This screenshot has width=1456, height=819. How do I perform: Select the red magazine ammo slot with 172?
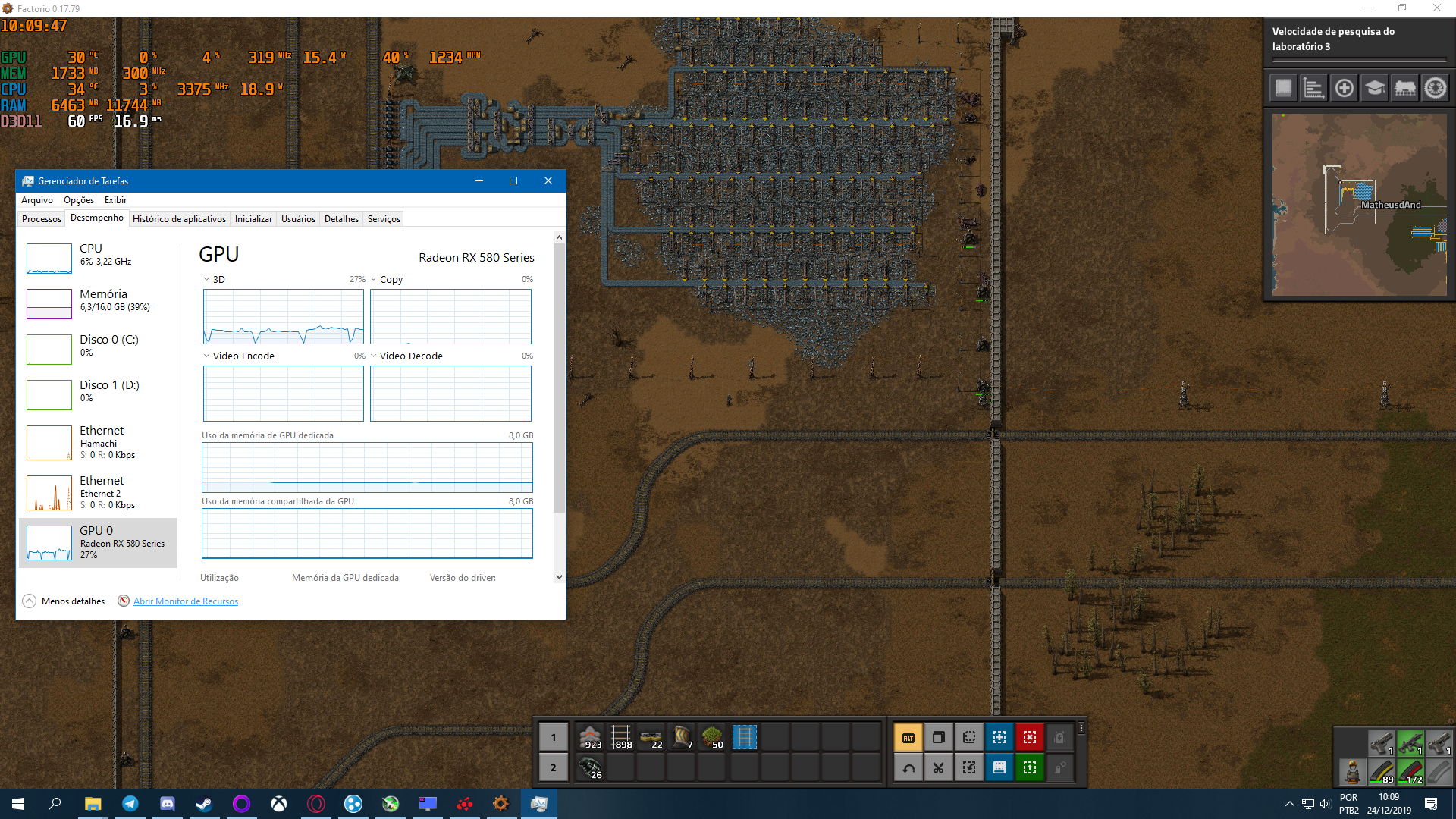[1410, 772]
